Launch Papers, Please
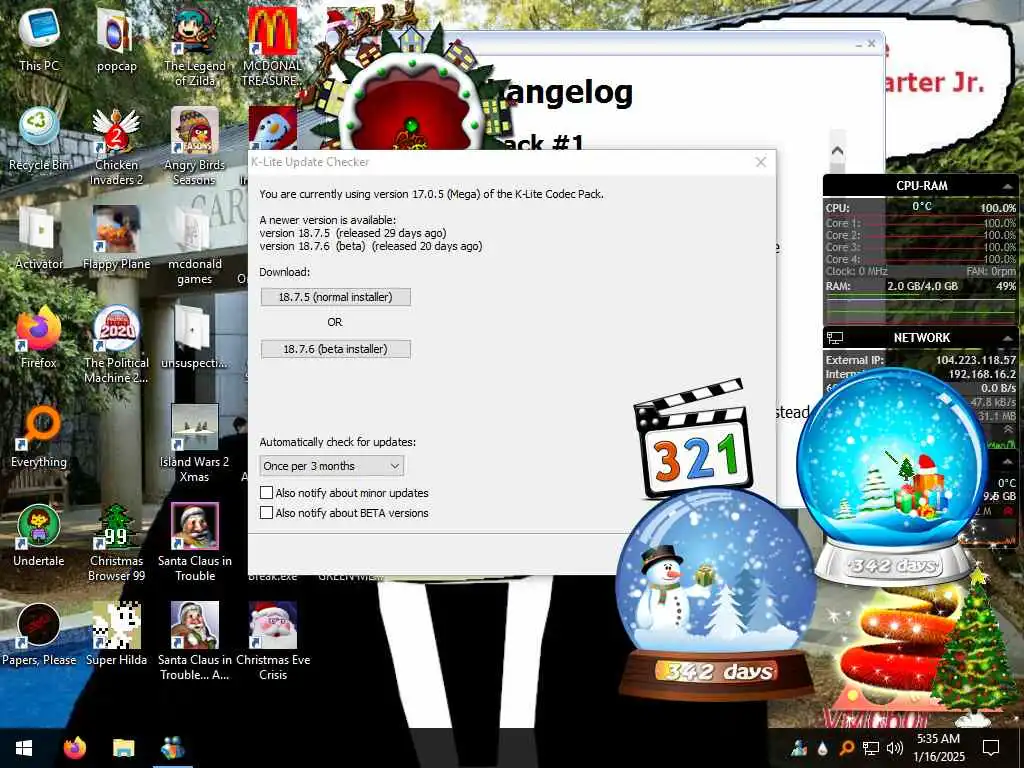The width and height of the screenshot is (1024, 768). point(39,634)
